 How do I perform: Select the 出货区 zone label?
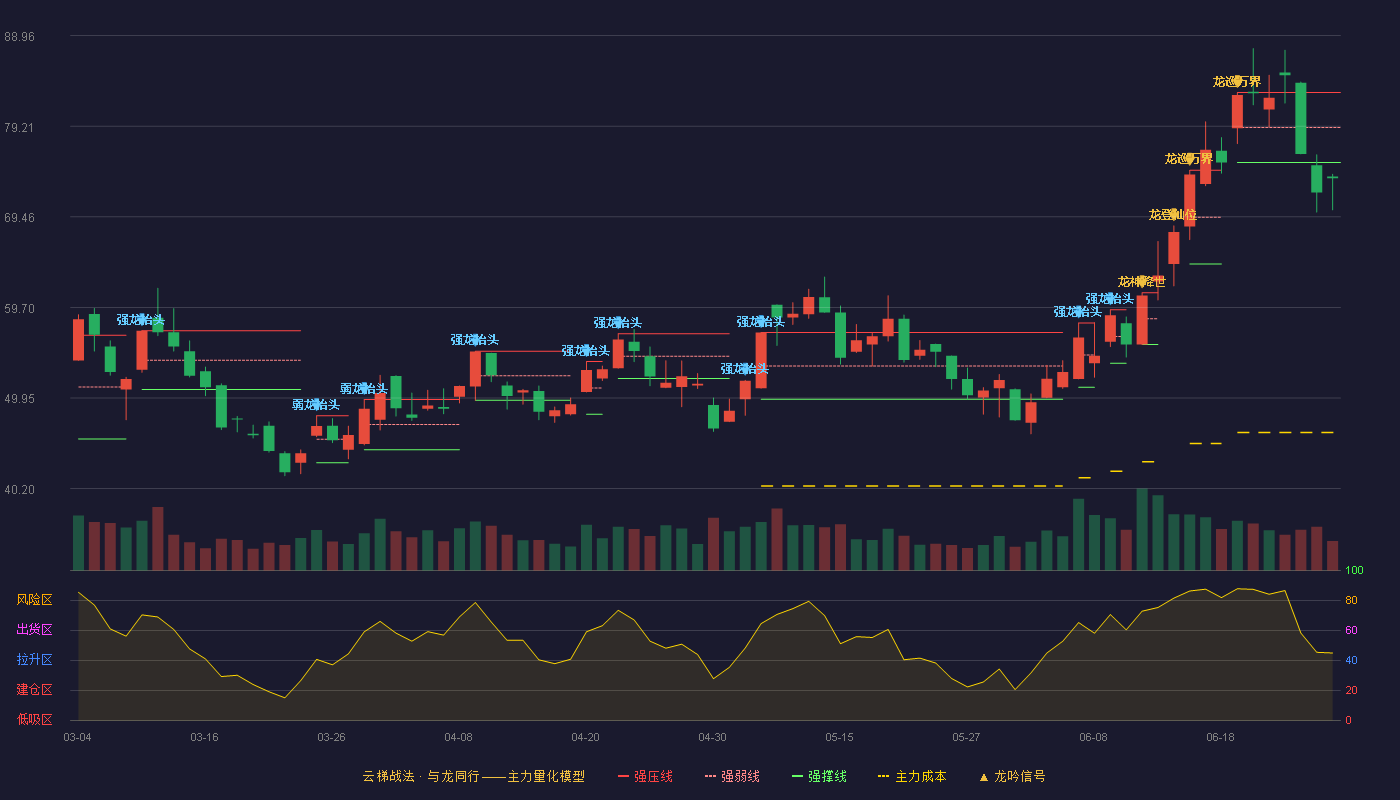[x=35, y=630]
